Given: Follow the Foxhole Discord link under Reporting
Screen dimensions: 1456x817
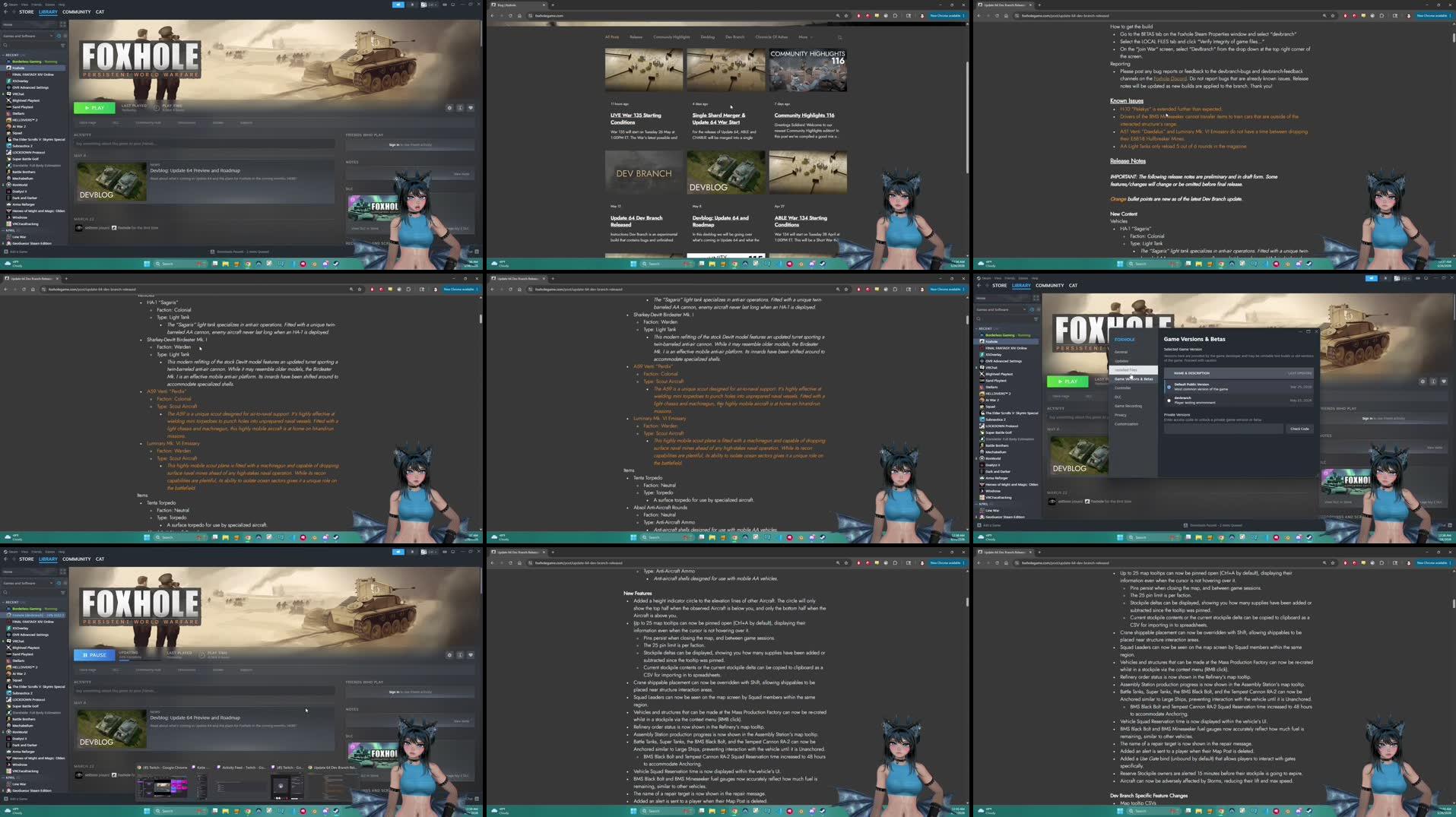Looking at the screenshot, I should coord(1169,79).
